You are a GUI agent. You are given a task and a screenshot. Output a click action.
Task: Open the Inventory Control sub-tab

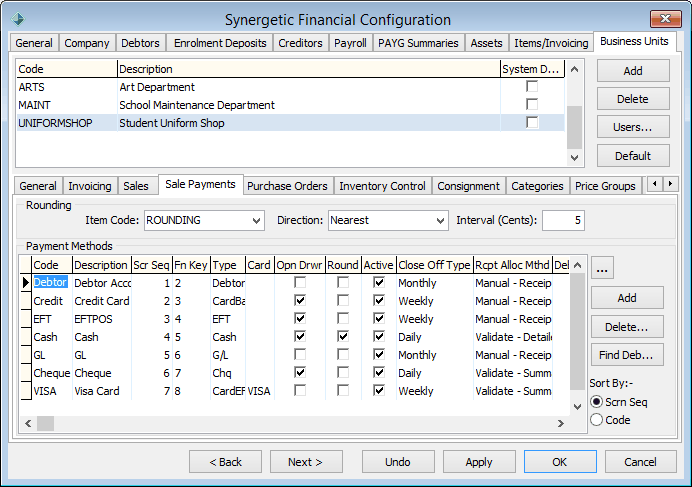[x=382, y=186]
